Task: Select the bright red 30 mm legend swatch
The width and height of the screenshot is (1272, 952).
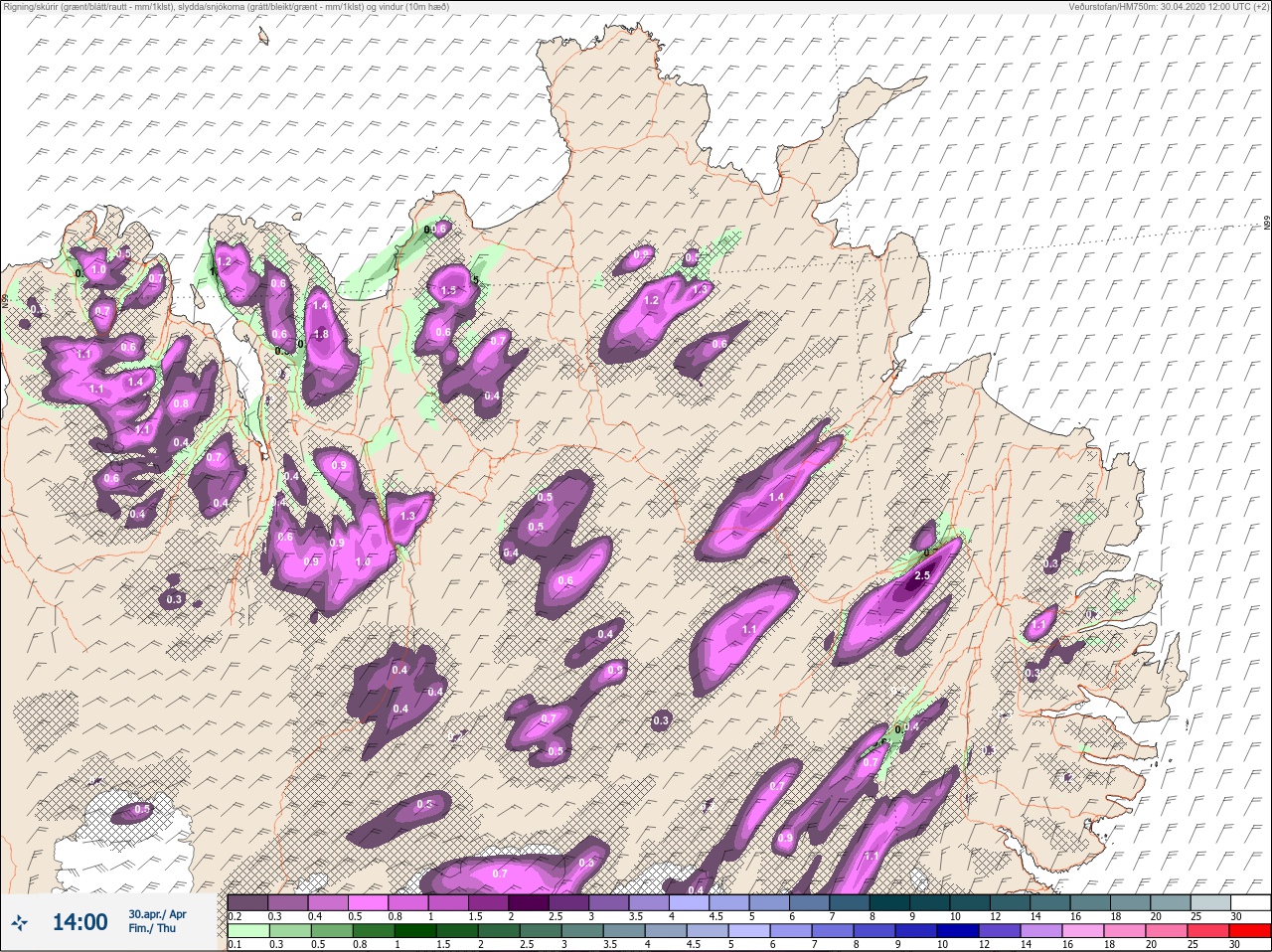Action: pyautogui.click(x=1252, y=931)
